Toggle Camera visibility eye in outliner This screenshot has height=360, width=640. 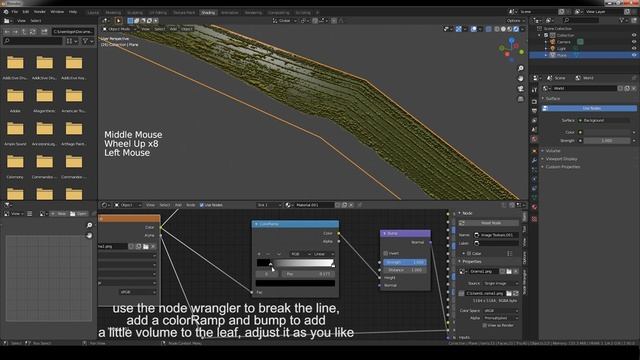(634, 42)
